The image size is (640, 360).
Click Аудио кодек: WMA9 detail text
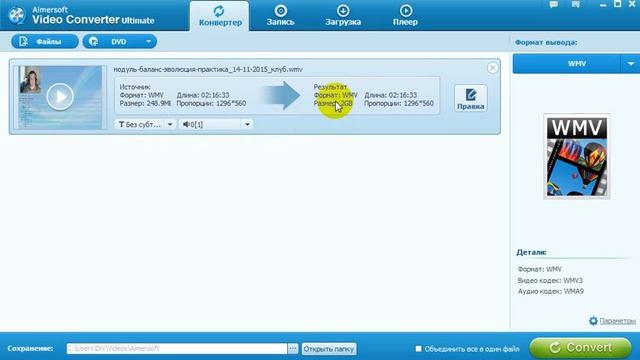click(x=551, y=291)
